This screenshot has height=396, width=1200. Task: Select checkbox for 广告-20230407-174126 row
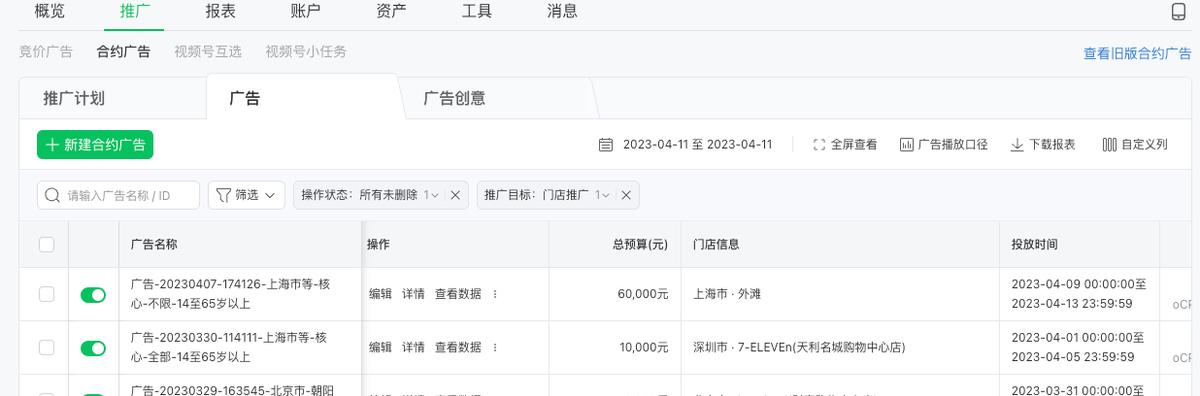point(46,294)
